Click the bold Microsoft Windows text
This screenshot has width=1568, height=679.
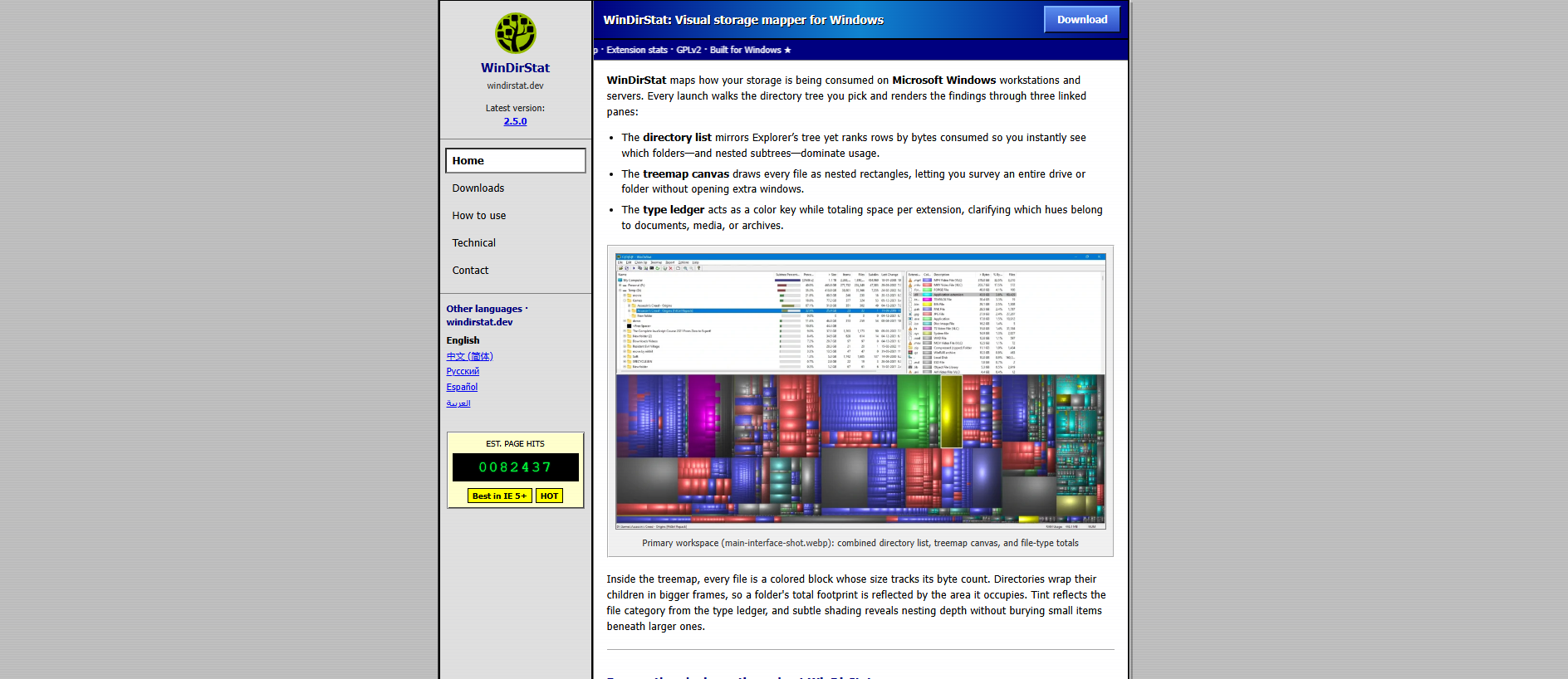[x=944, y=81]
